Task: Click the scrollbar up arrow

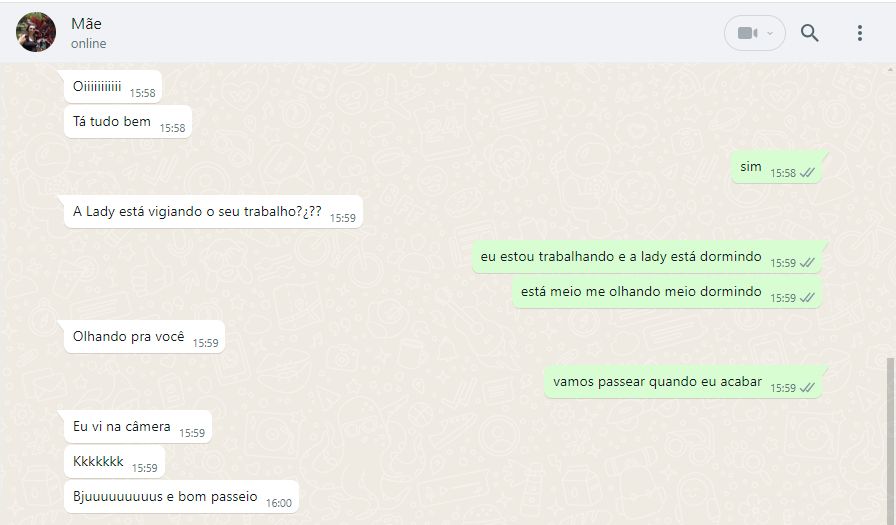Action: [890, 69]
